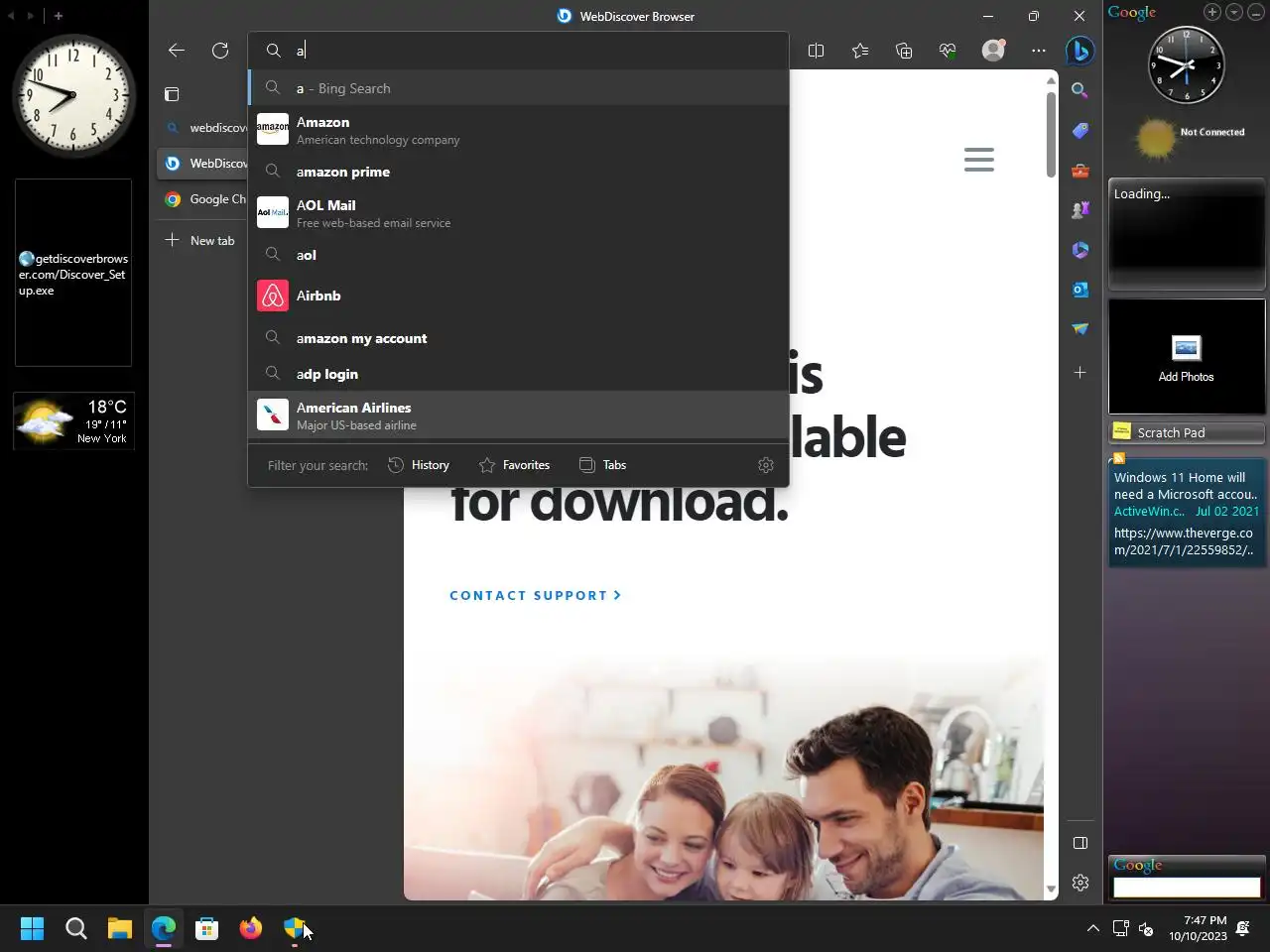This screenshot has width=1270, height=952.
Task: Open the sidebar Microsoft 365 icon
Action: point(1080,250)
